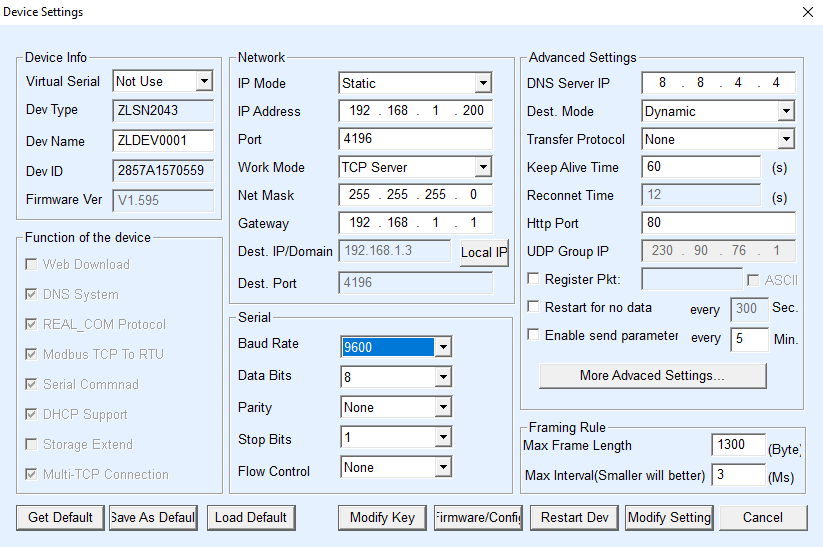Check the Enable send parameter option

point(533,335)
